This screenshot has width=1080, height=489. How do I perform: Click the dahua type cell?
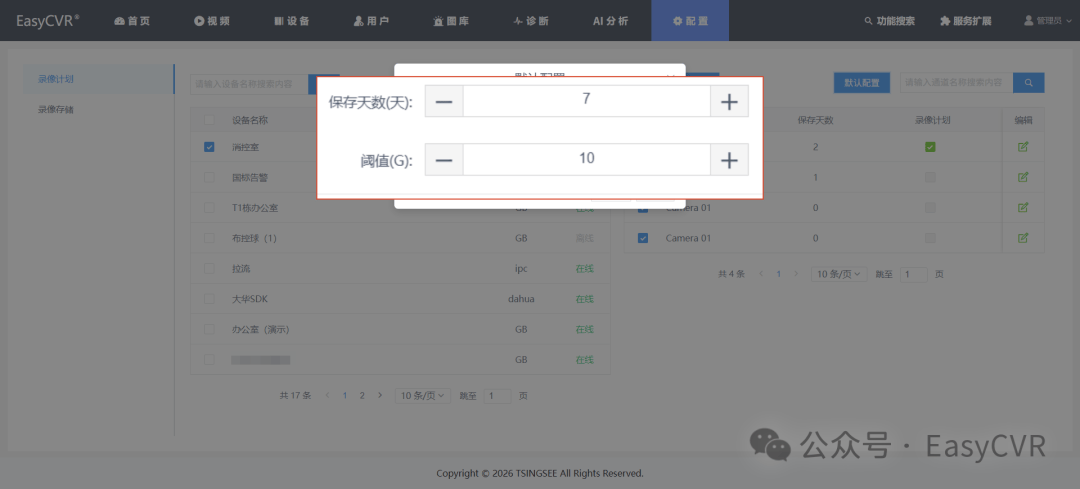coord(521,299)
